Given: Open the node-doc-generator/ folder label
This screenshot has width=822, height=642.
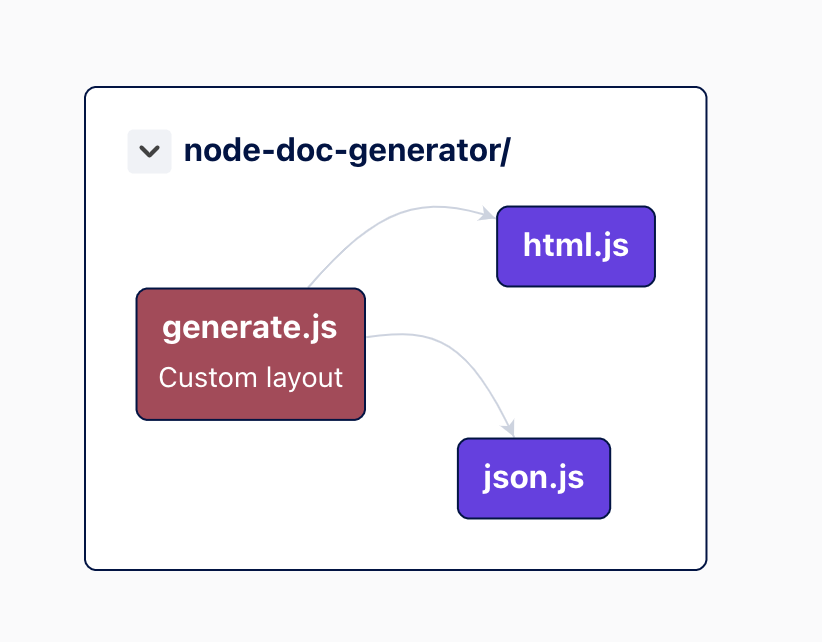Looking at the screenshot, I should click(348, 150).
